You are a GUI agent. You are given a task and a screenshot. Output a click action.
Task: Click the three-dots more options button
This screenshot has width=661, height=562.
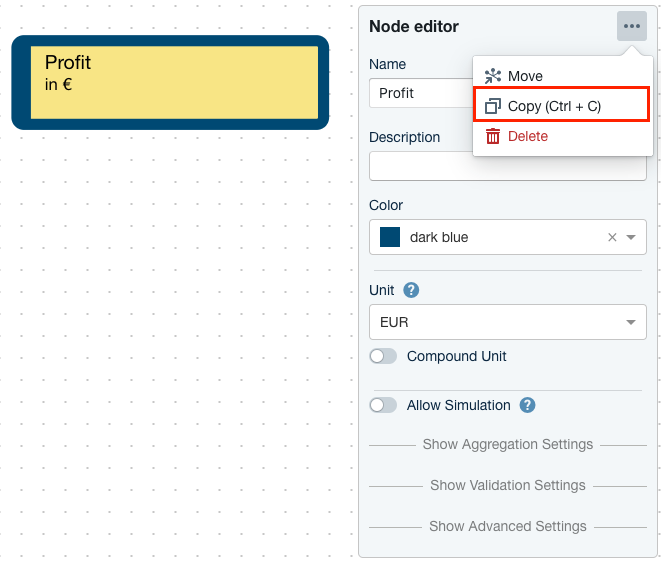[631, 27]
